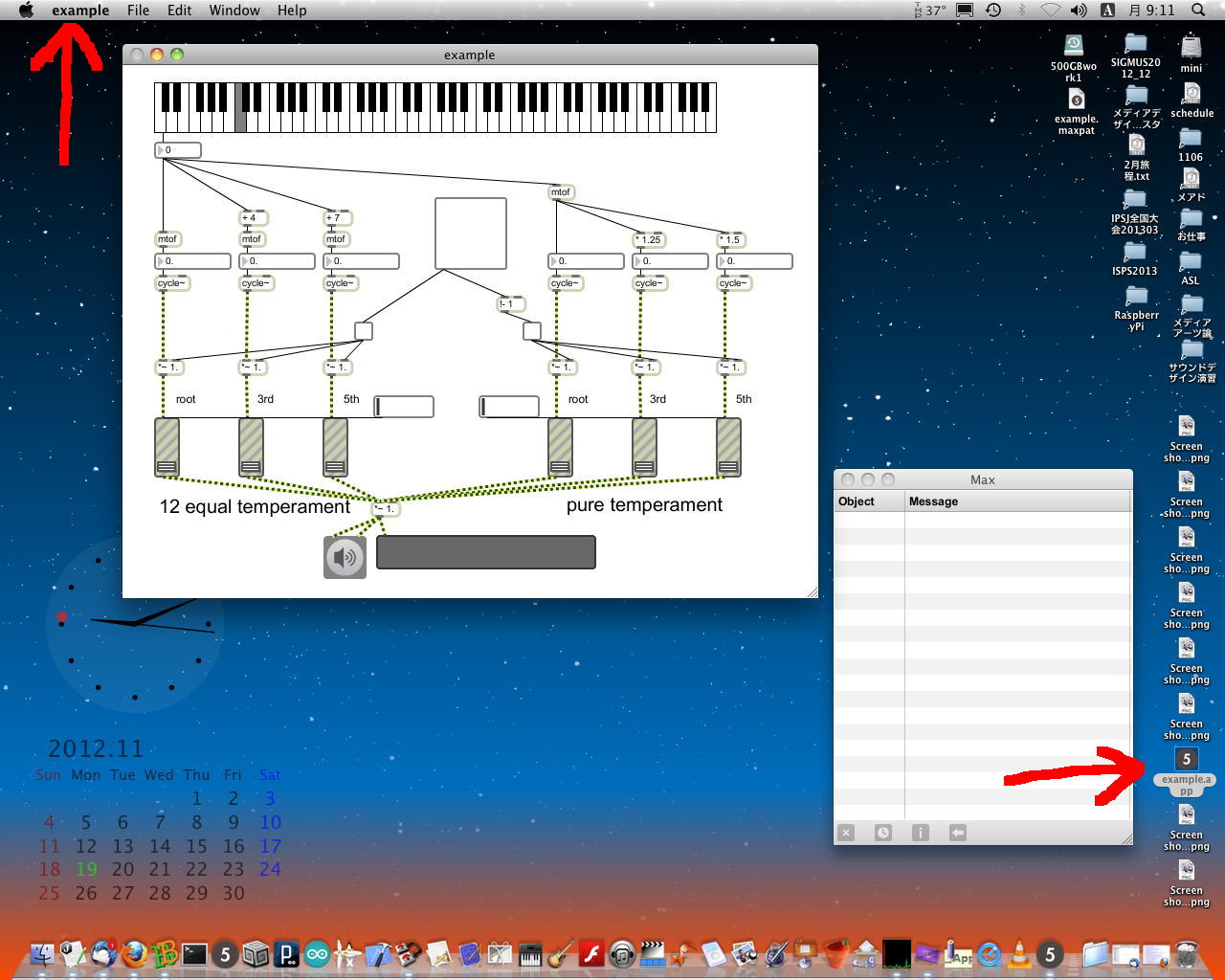
Task: Click frequency number box below the * 1.5 object
Action: point(755,261)
